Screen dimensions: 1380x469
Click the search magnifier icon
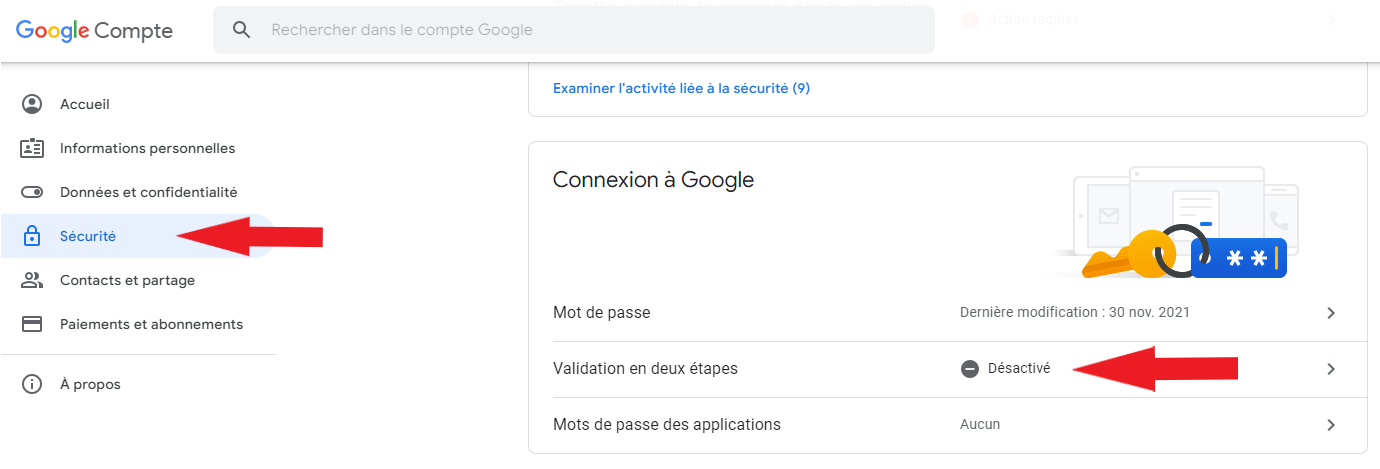(241, 30)
